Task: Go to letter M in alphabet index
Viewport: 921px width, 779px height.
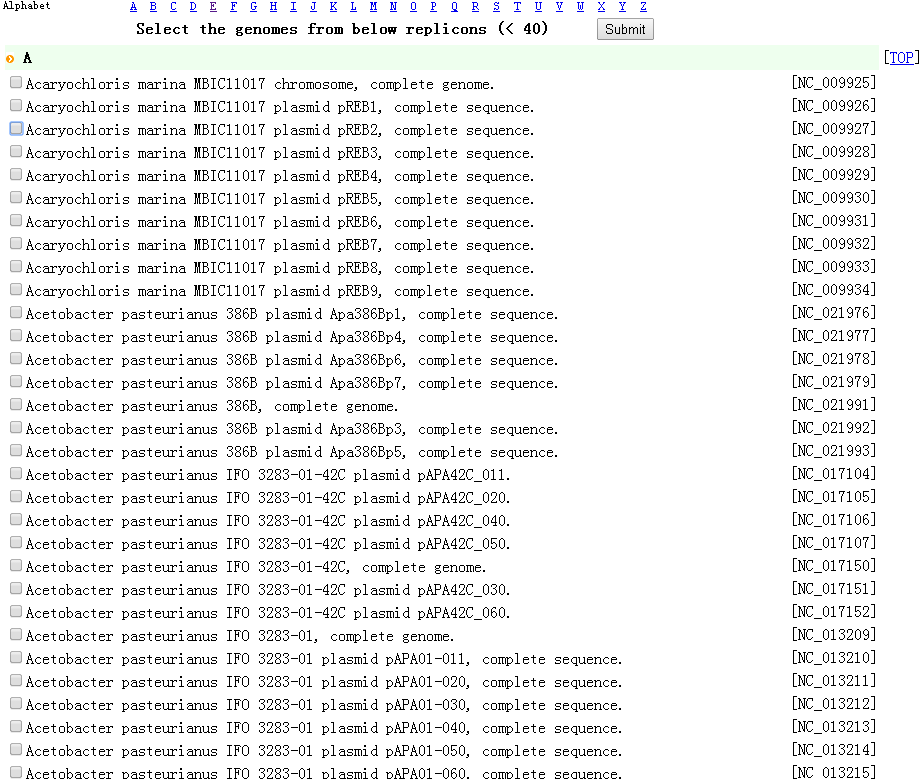Action: click(x=373, y=7)
